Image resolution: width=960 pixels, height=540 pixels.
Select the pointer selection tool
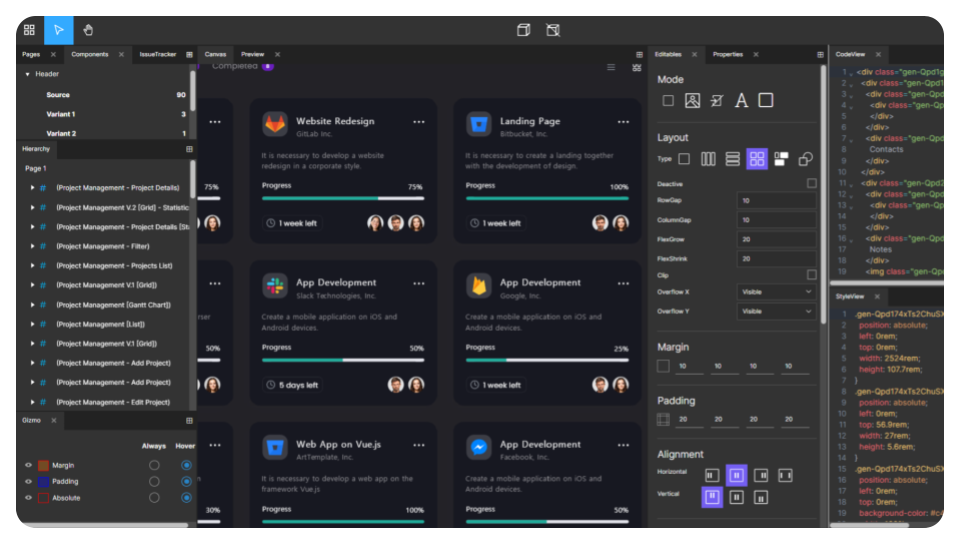(59, 30)
